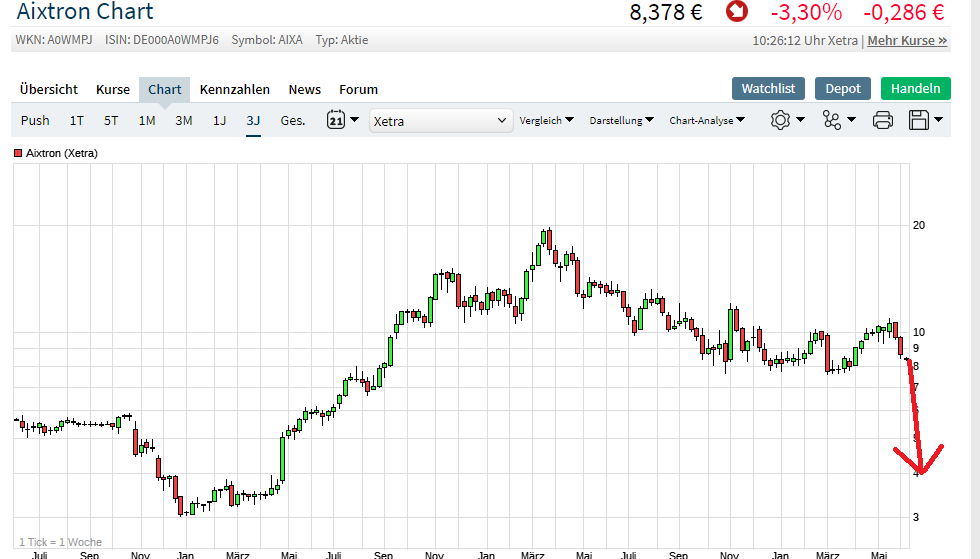Open the Kennzahlen tab
Viewport: 980px width, 559px height.
click(235, 89)
